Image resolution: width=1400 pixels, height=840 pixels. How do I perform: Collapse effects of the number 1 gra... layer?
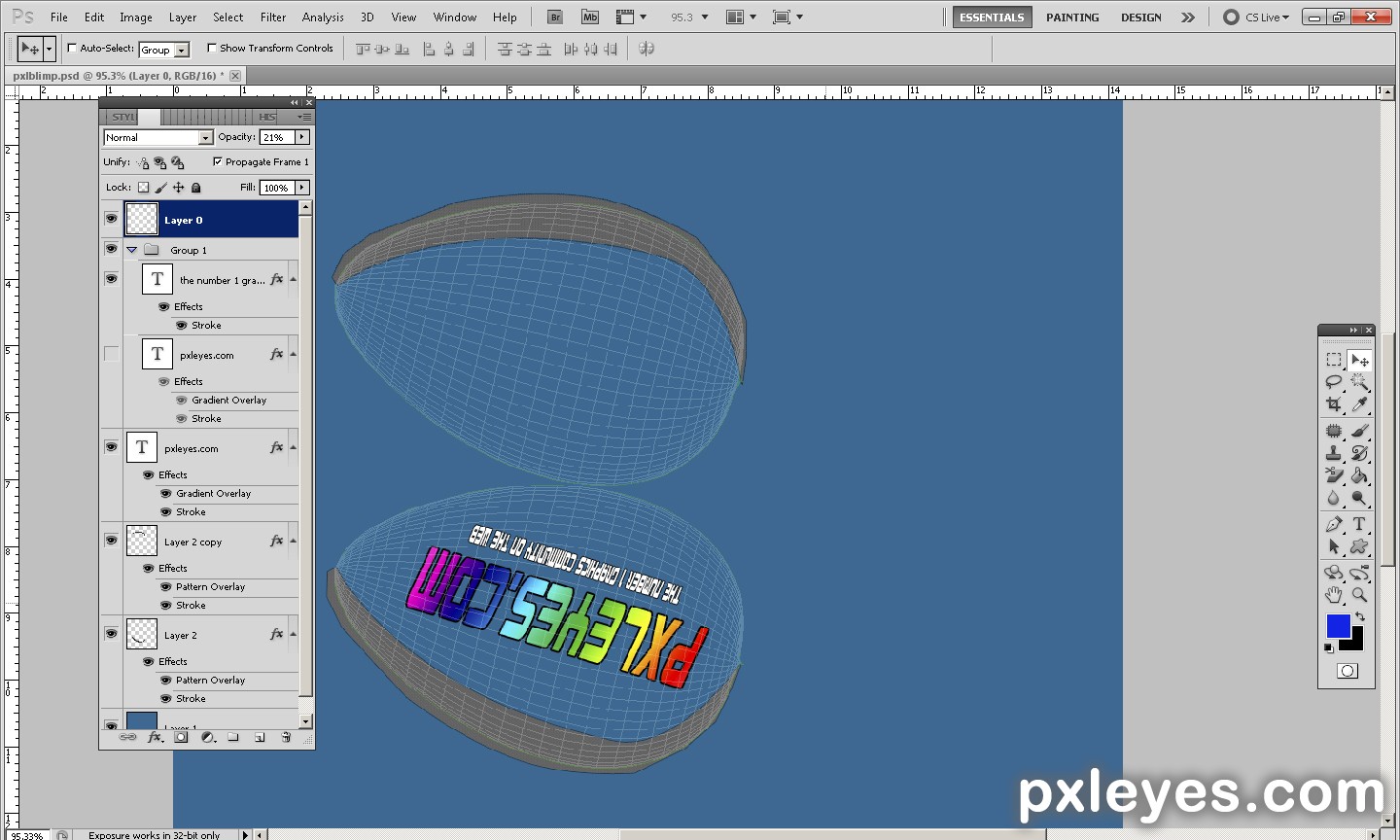pos(293,279)
